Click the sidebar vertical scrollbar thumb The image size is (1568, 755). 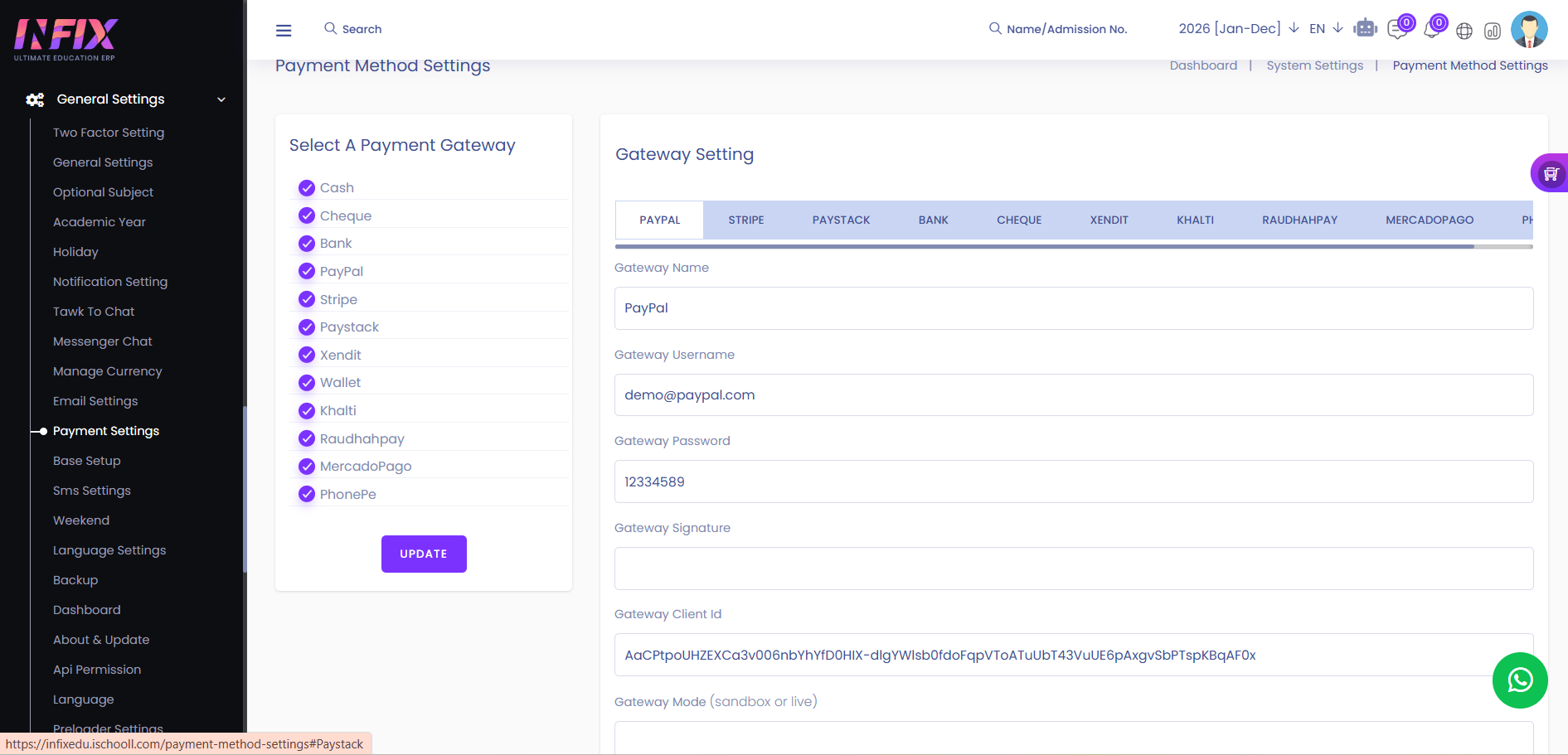point(245,489)
